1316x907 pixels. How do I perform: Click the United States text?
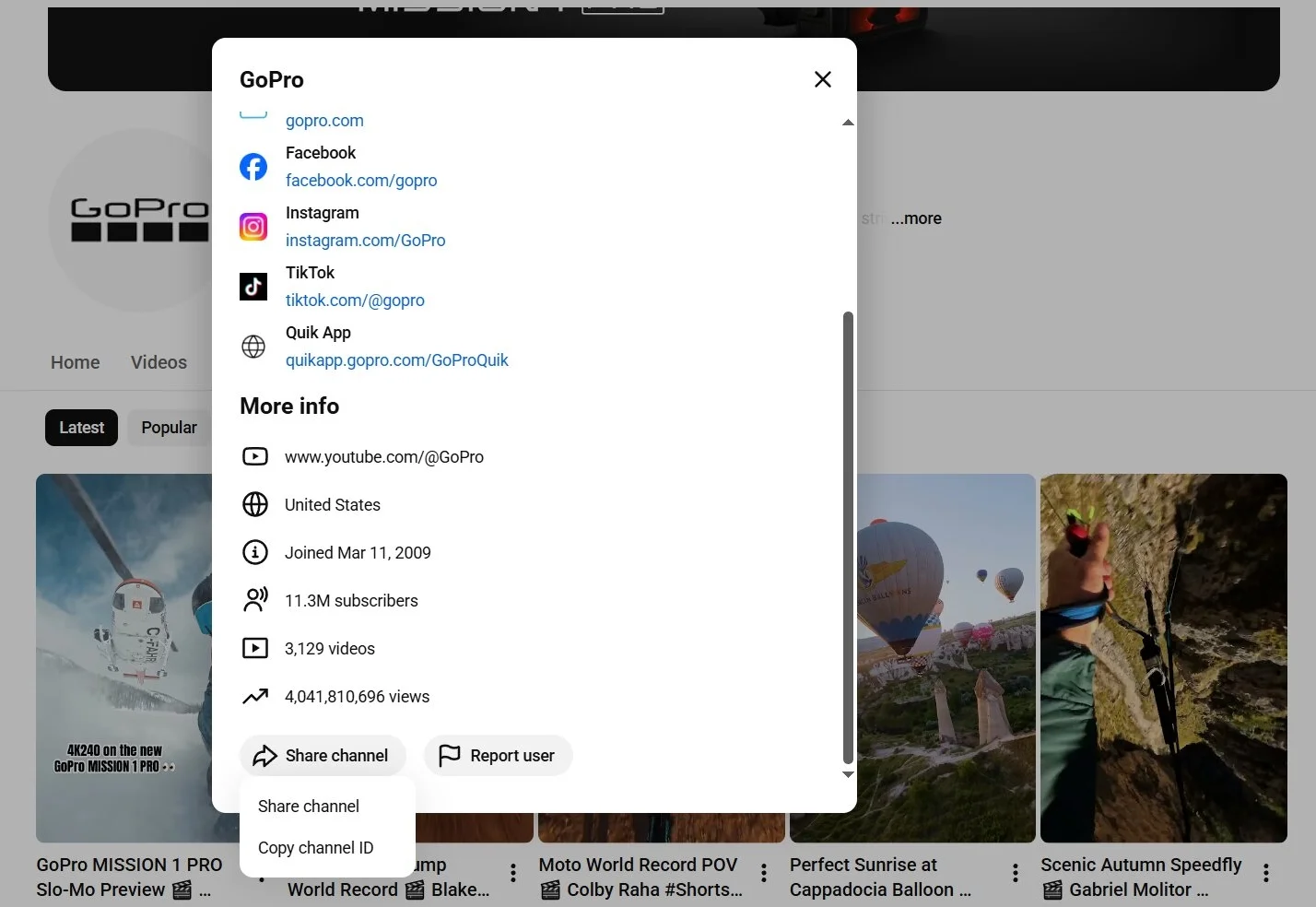[333, 505]
